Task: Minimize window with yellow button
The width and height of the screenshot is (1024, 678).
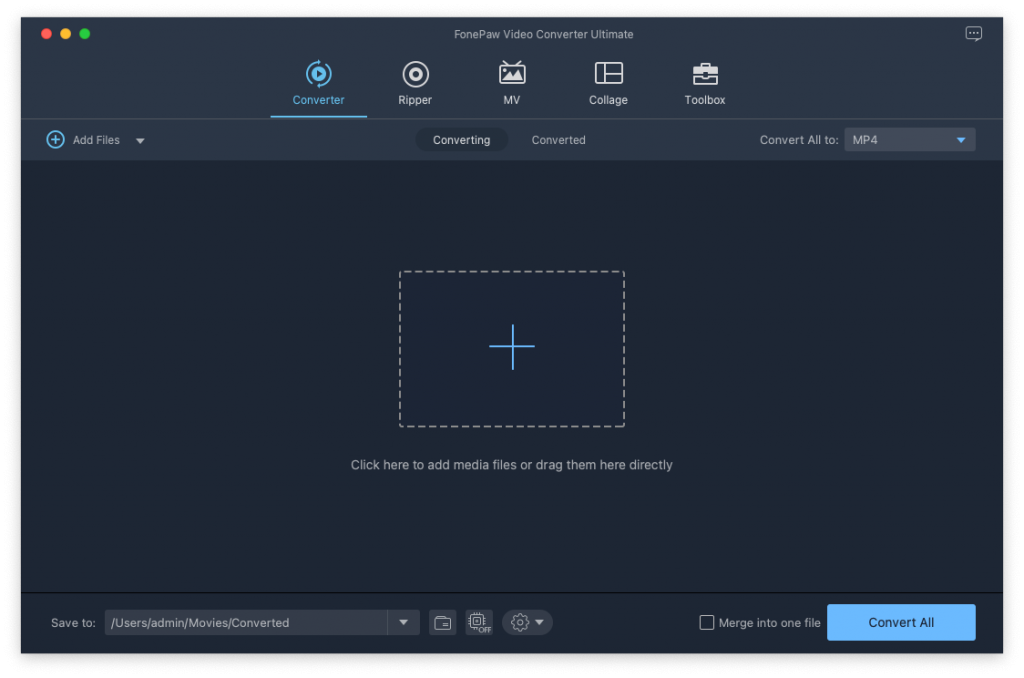Action: pos(65,34)
